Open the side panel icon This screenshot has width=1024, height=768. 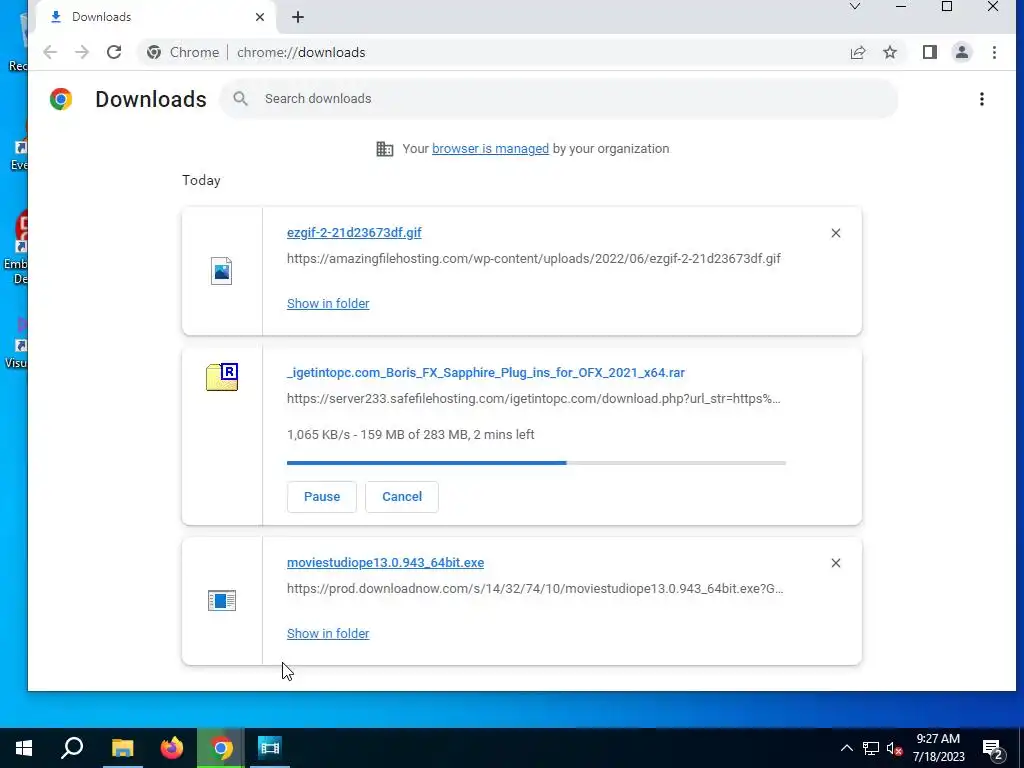coord(930,52)
